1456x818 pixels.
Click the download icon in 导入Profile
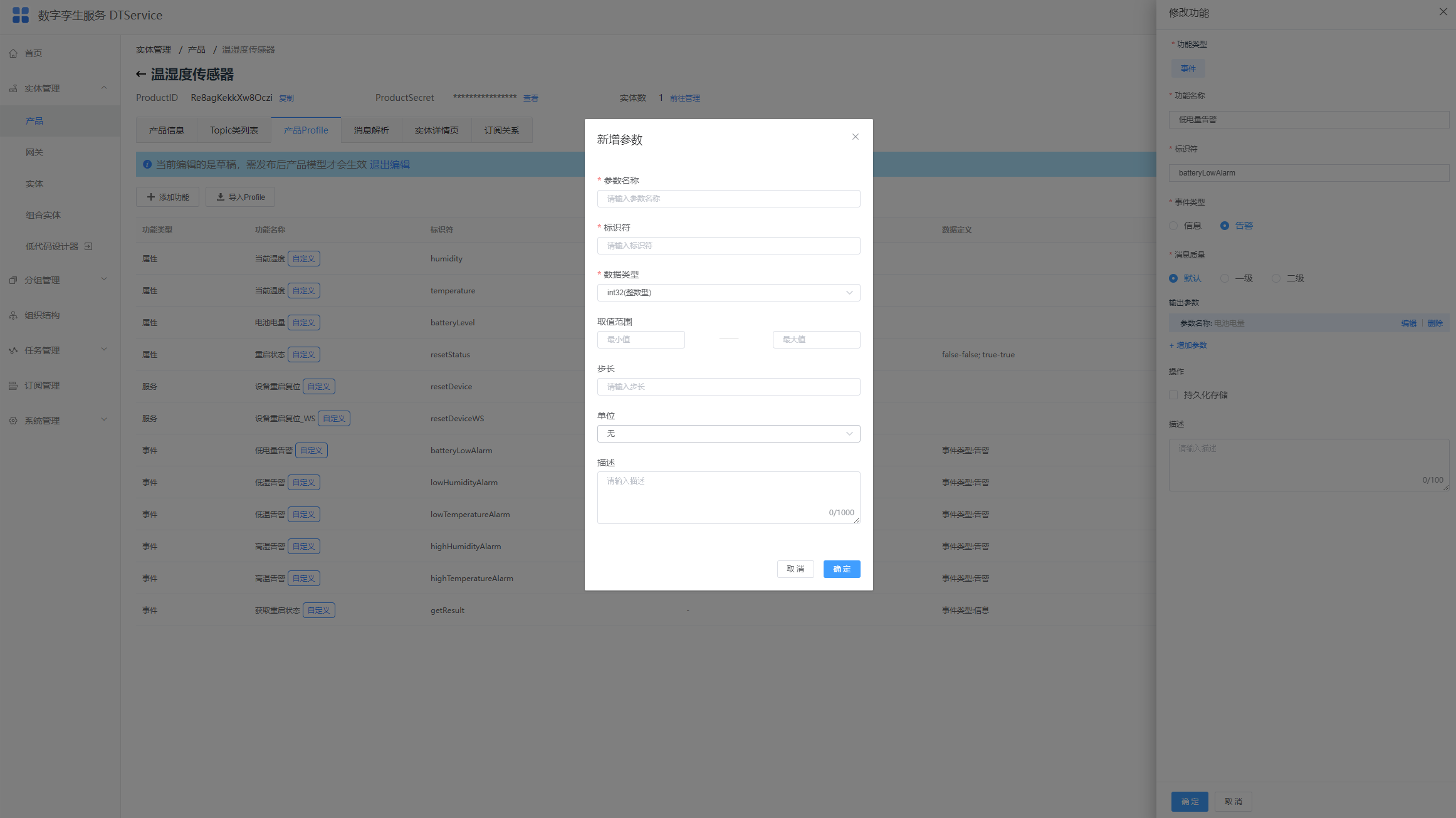[221, 197]
